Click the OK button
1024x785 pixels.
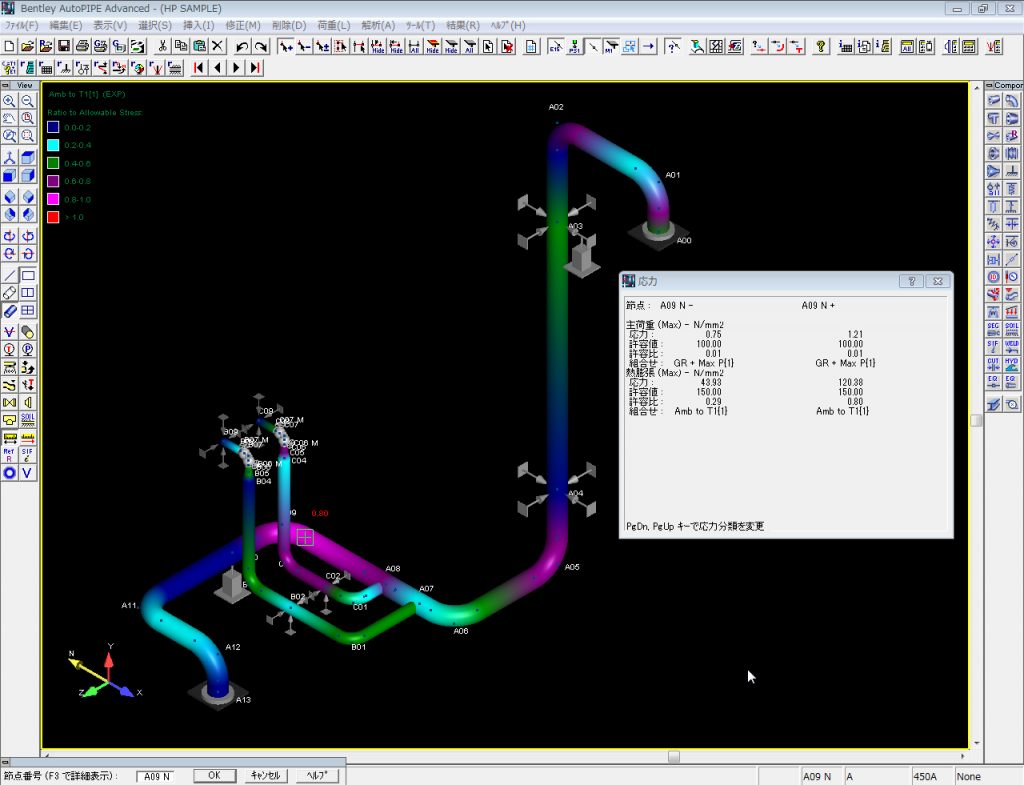pyautogui.click(x=214, y=775)
